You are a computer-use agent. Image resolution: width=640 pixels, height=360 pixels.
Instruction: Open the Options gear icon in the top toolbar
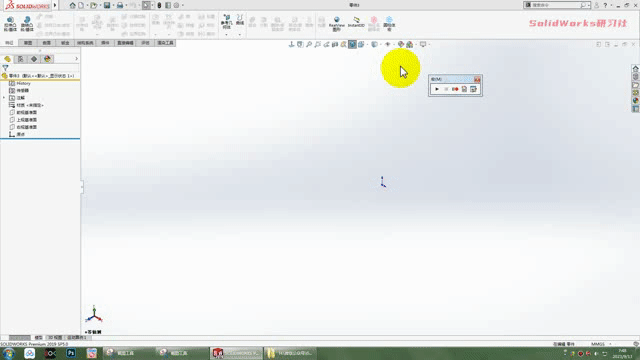[176, 5]
